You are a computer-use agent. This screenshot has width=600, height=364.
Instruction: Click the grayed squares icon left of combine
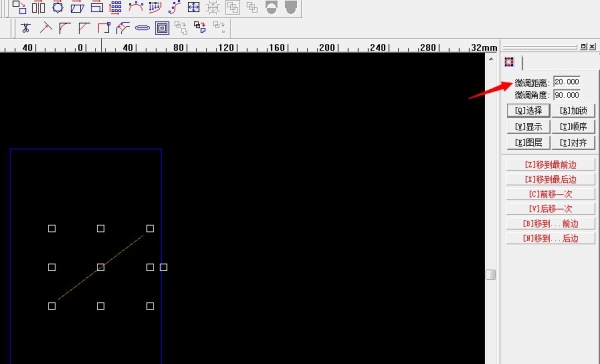(181, 28)
